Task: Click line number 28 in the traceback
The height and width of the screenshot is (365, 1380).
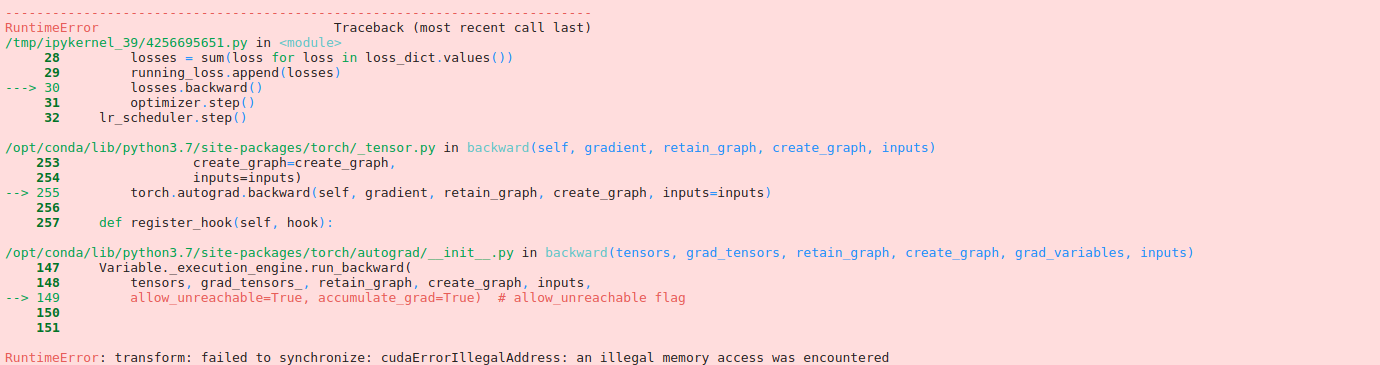Action: click(52, 58)
